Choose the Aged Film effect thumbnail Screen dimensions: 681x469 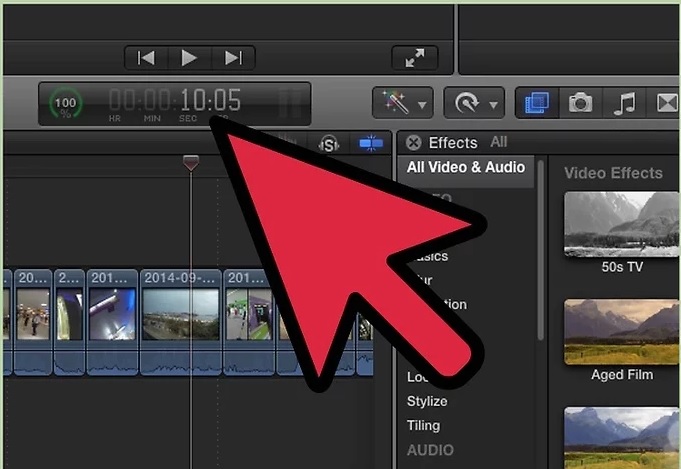[621, 332]
